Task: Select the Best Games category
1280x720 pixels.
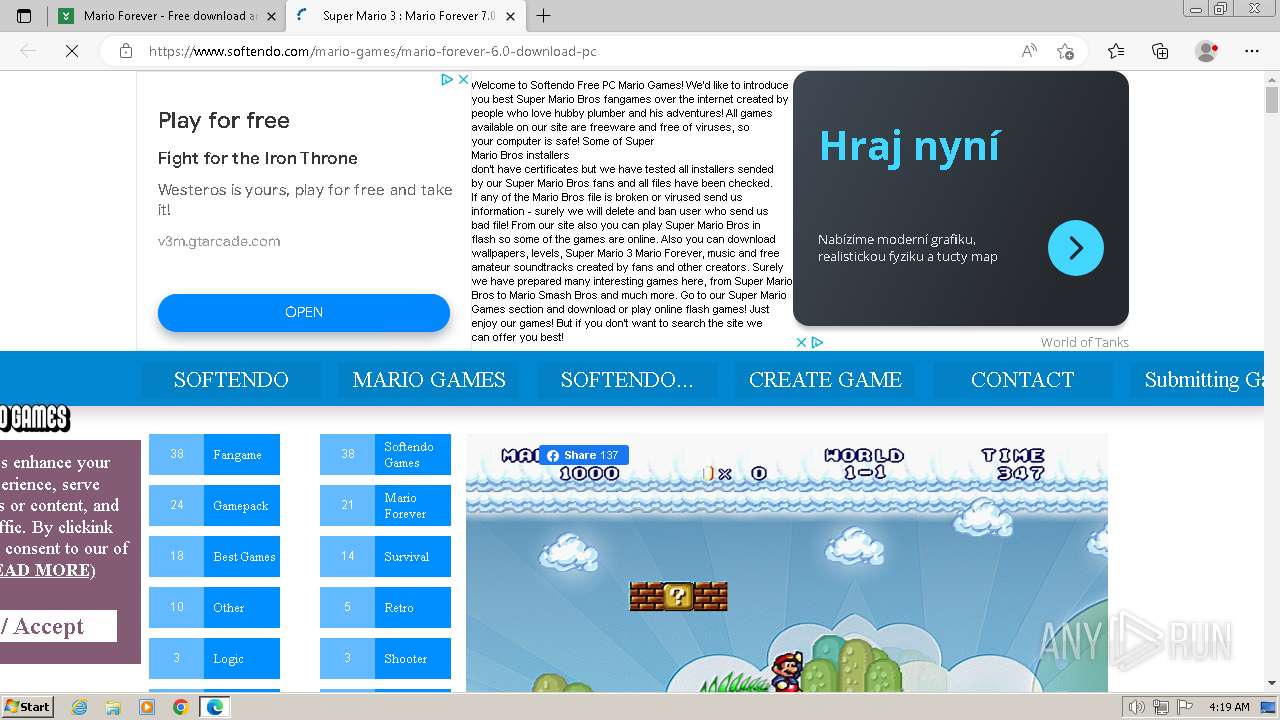Action: click(x=214, y=556)
